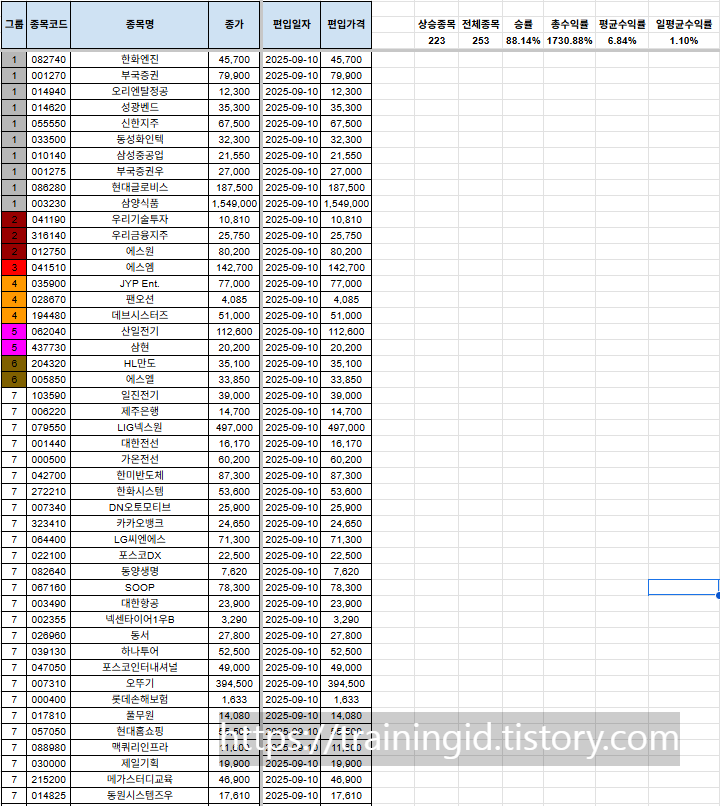Select the stock name 동원시스템즈우
Viewport: 720px width, 806px height.
(x=139, y=795)
